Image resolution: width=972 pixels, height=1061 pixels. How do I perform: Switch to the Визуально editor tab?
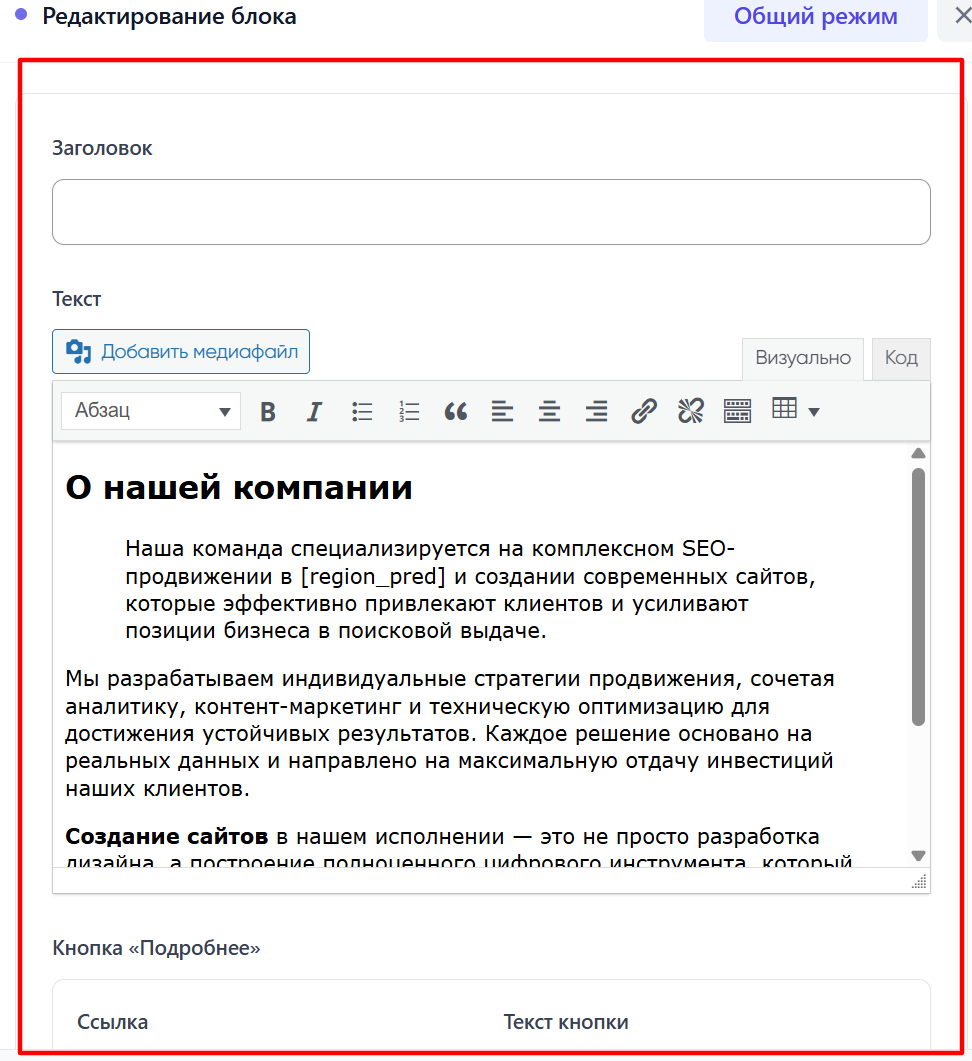[x=803, y=358]
